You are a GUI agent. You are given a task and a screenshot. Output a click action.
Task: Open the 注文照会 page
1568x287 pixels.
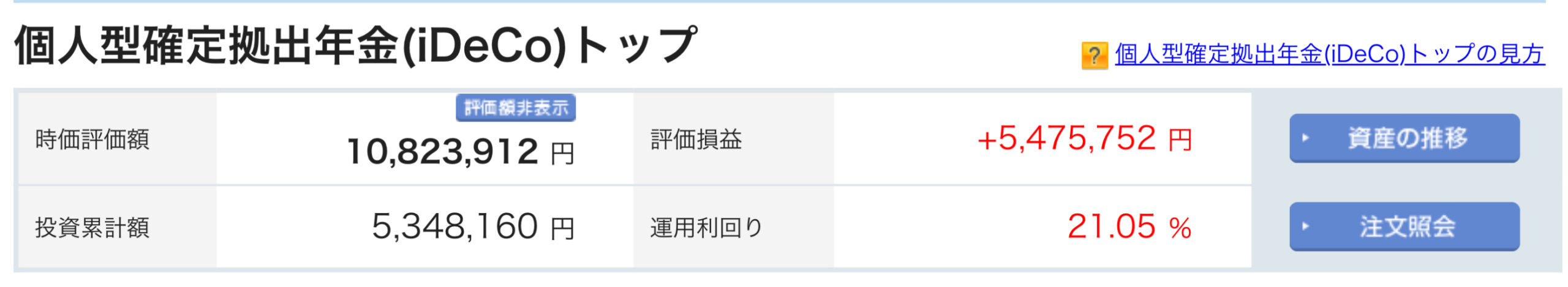(1404, 226)
